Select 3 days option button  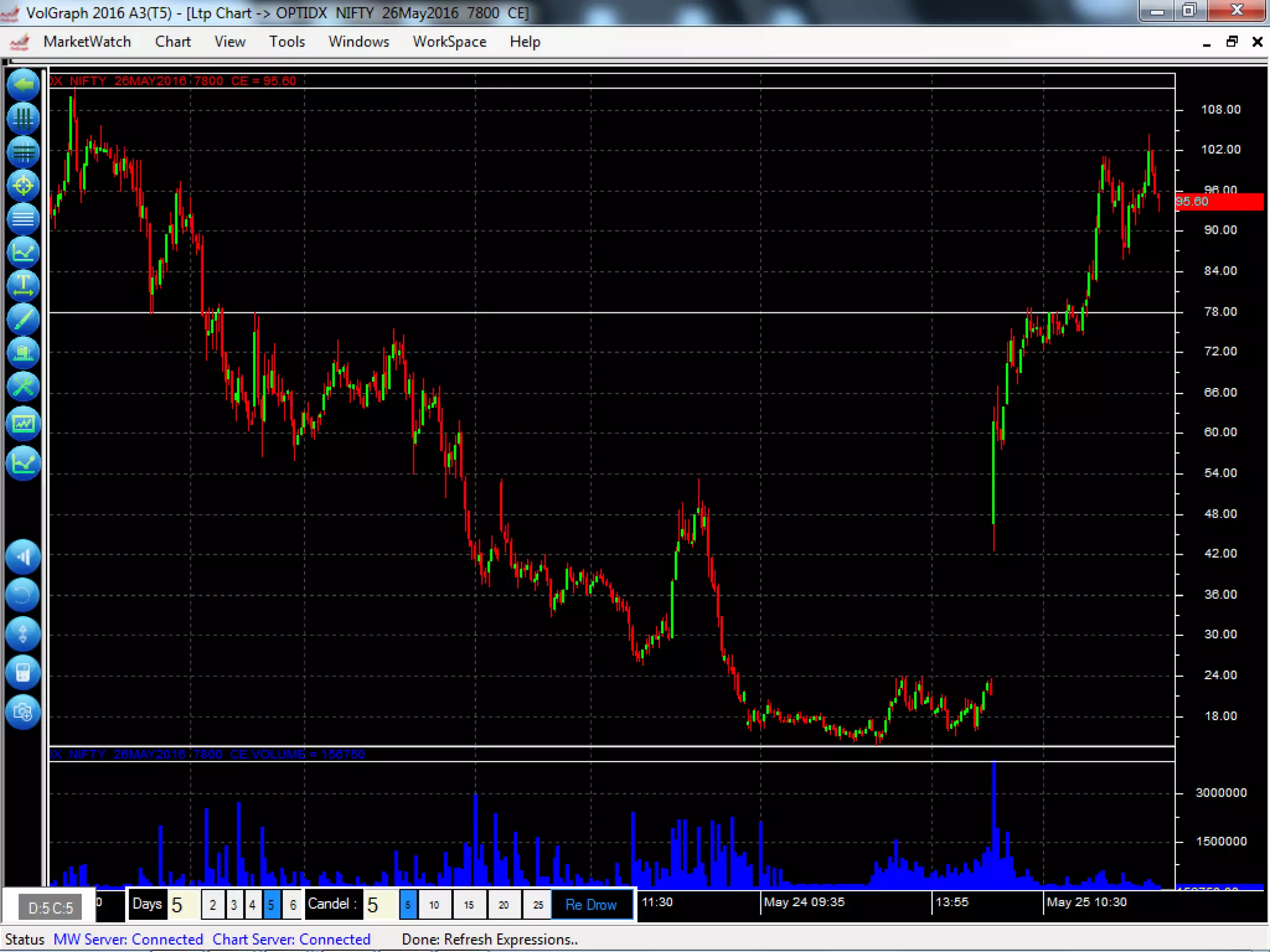click(234, 905)
